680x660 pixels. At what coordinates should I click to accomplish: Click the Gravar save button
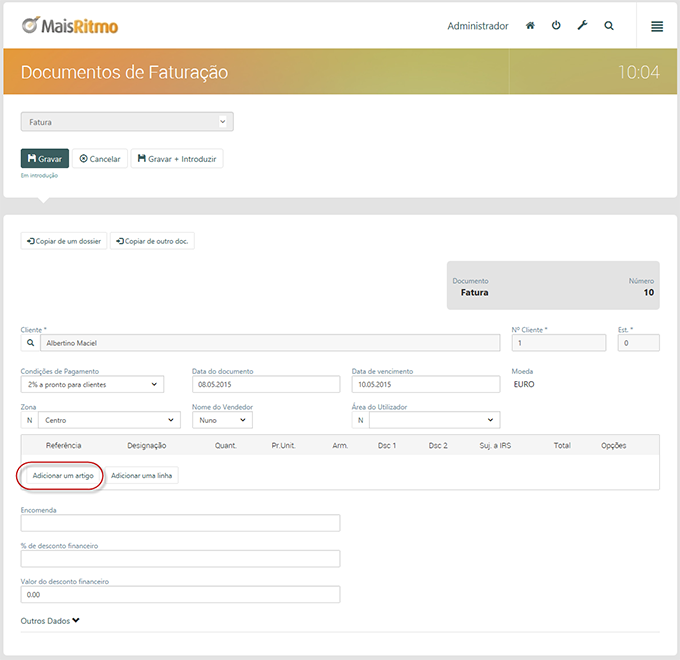tap(45, 158)
